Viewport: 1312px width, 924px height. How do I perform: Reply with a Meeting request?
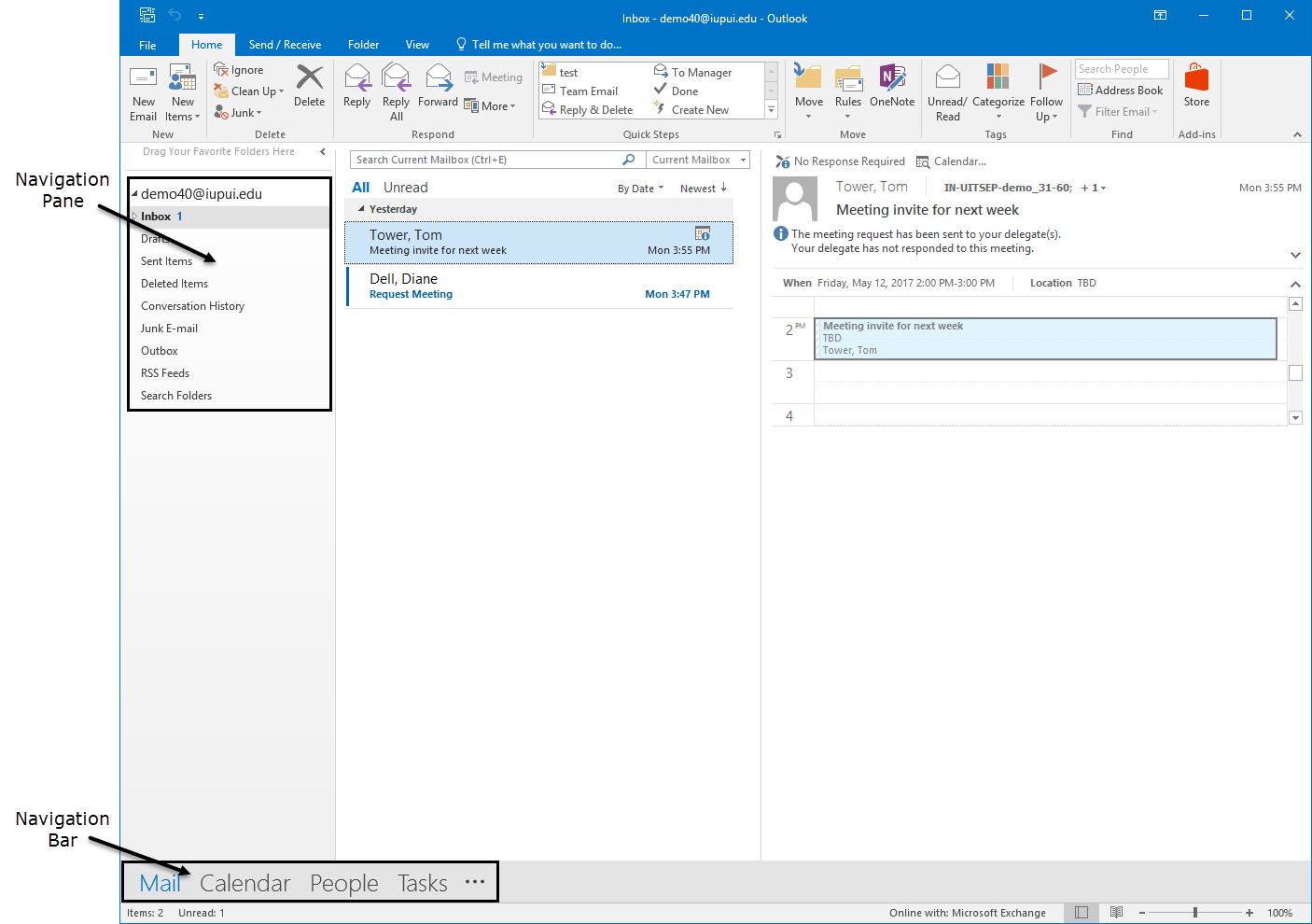[494, 77]
